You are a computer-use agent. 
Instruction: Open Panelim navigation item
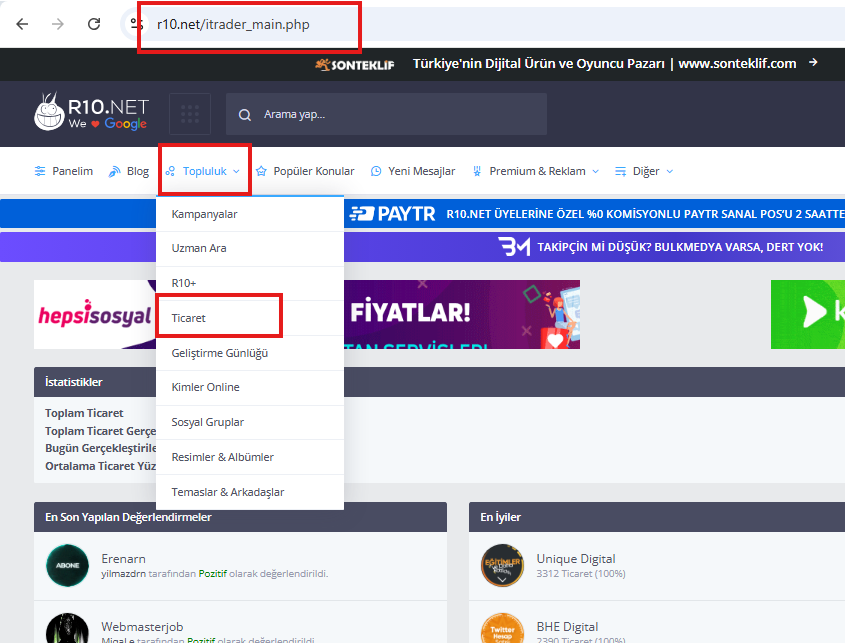coord(64,171)
